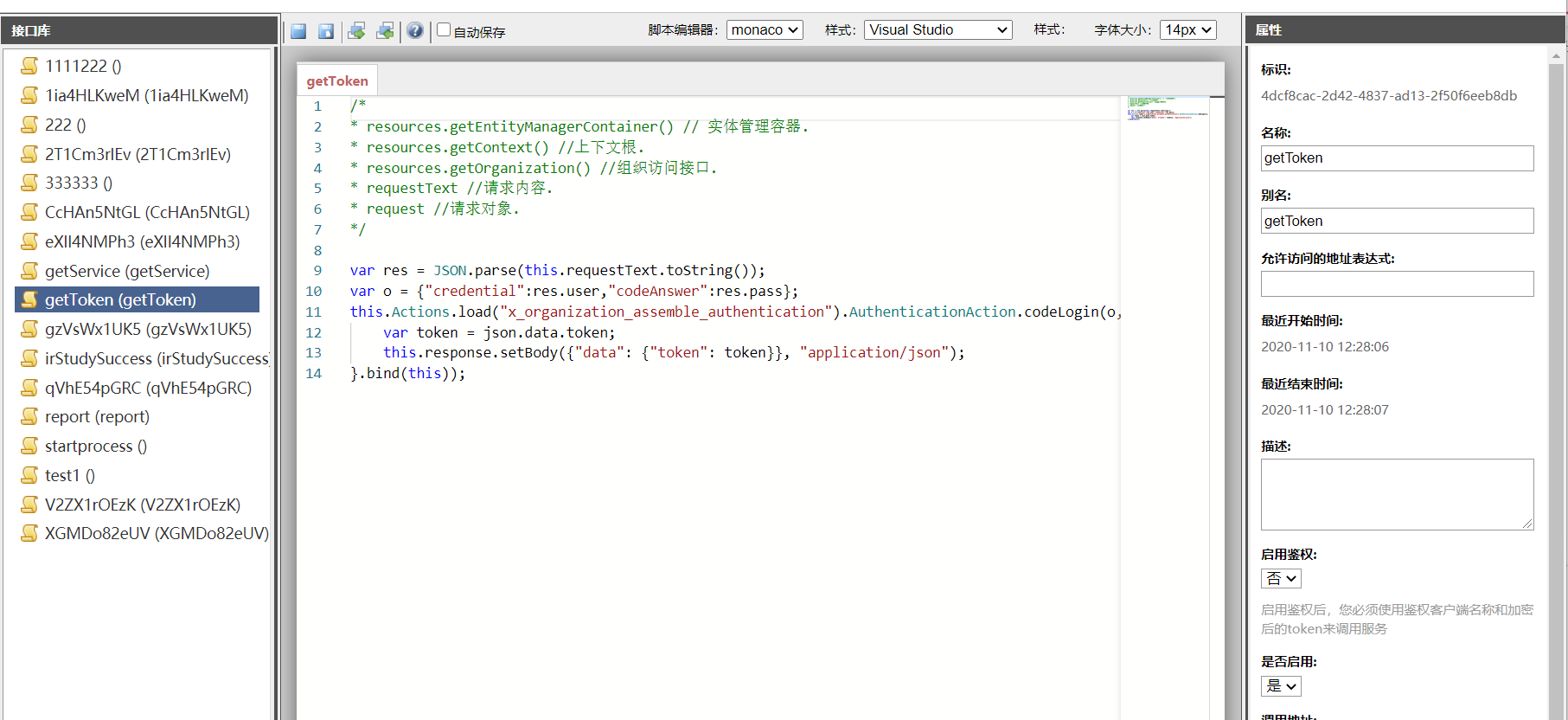Click the comment line 'resources.getOrganization()'

[x=534, y=168]
